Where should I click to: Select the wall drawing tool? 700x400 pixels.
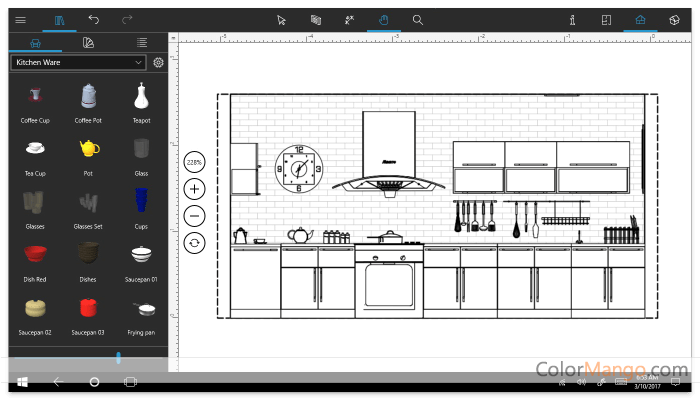tap(315, 19)
